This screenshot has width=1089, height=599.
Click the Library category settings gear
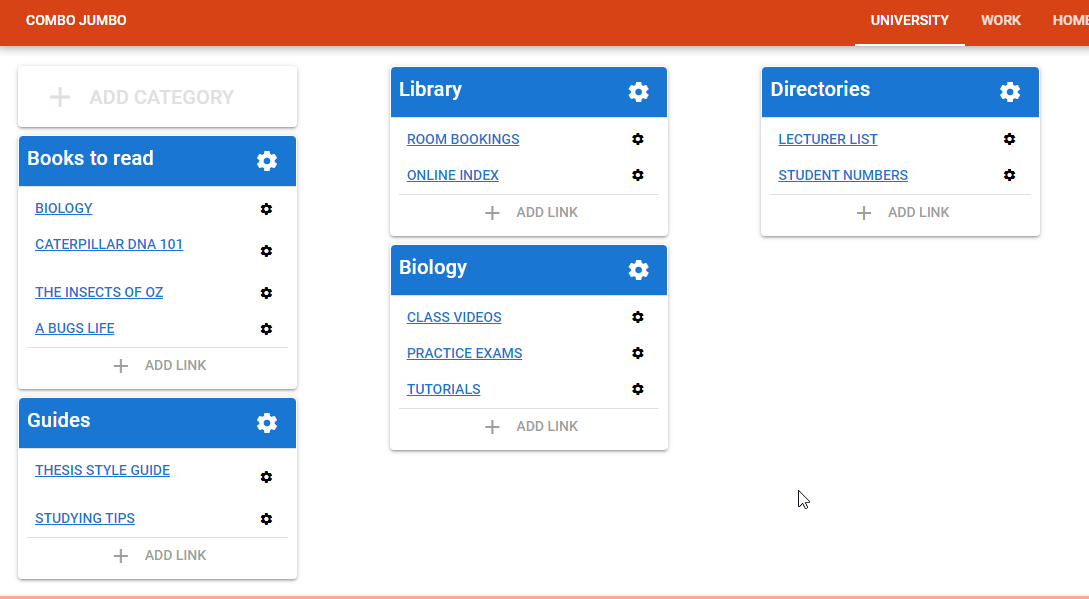pos(638,92)
